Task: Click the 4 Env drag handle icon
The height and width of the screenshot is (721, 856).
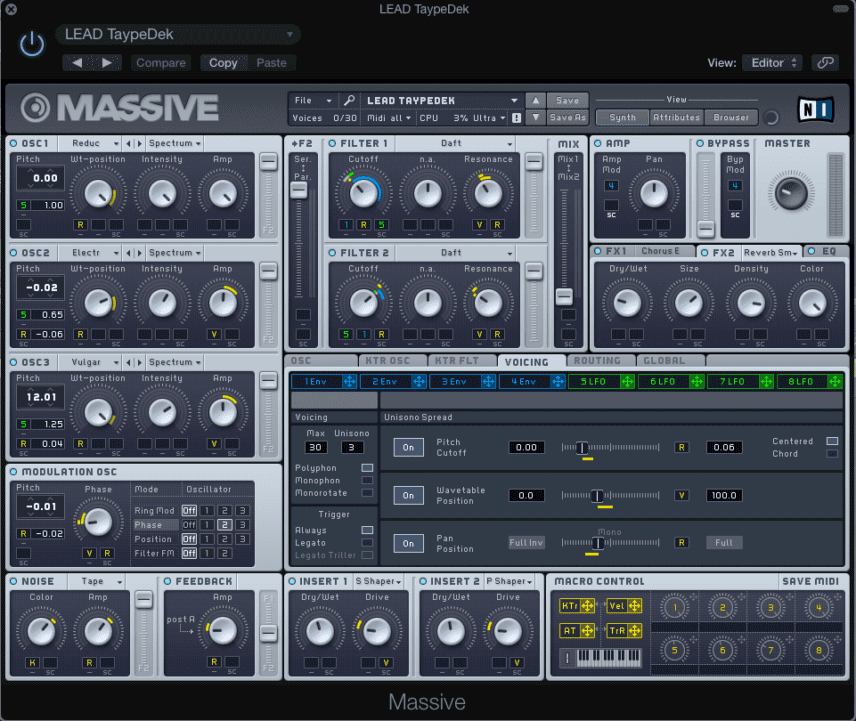Action: point(557,382)
